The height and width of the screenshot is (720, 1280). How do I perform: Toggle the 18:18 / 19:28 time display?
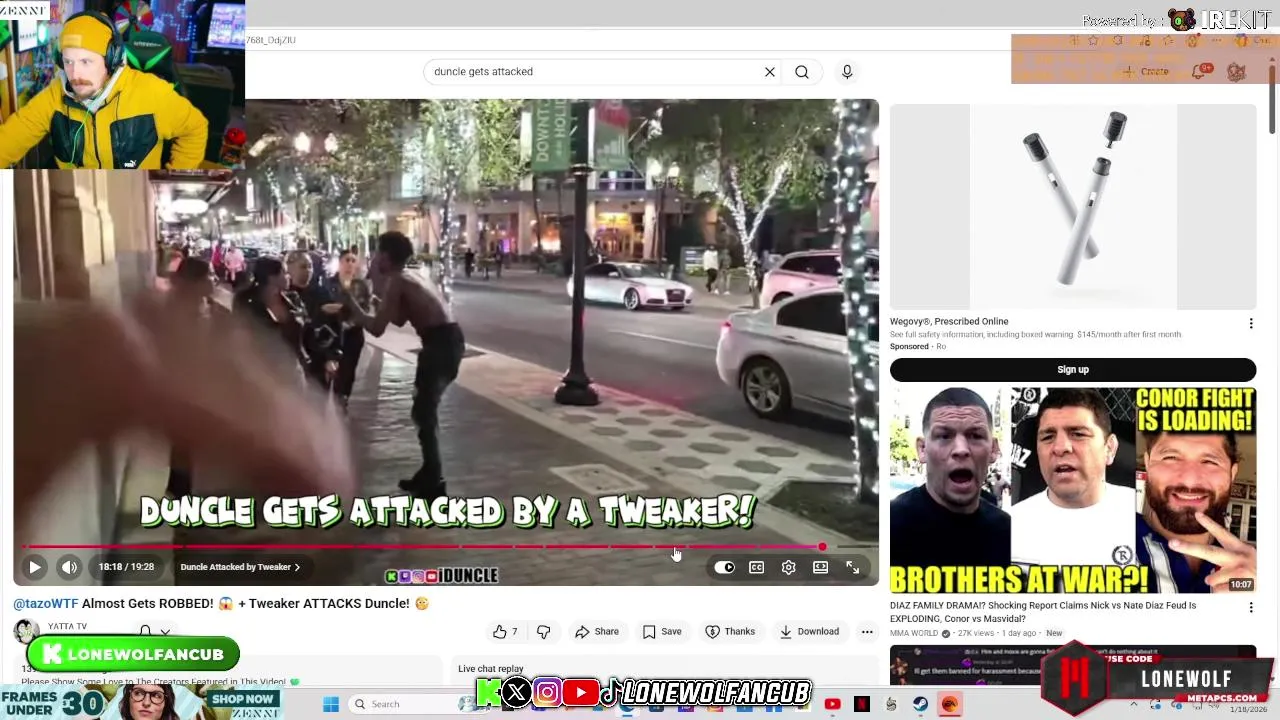(x=126, y=567)
